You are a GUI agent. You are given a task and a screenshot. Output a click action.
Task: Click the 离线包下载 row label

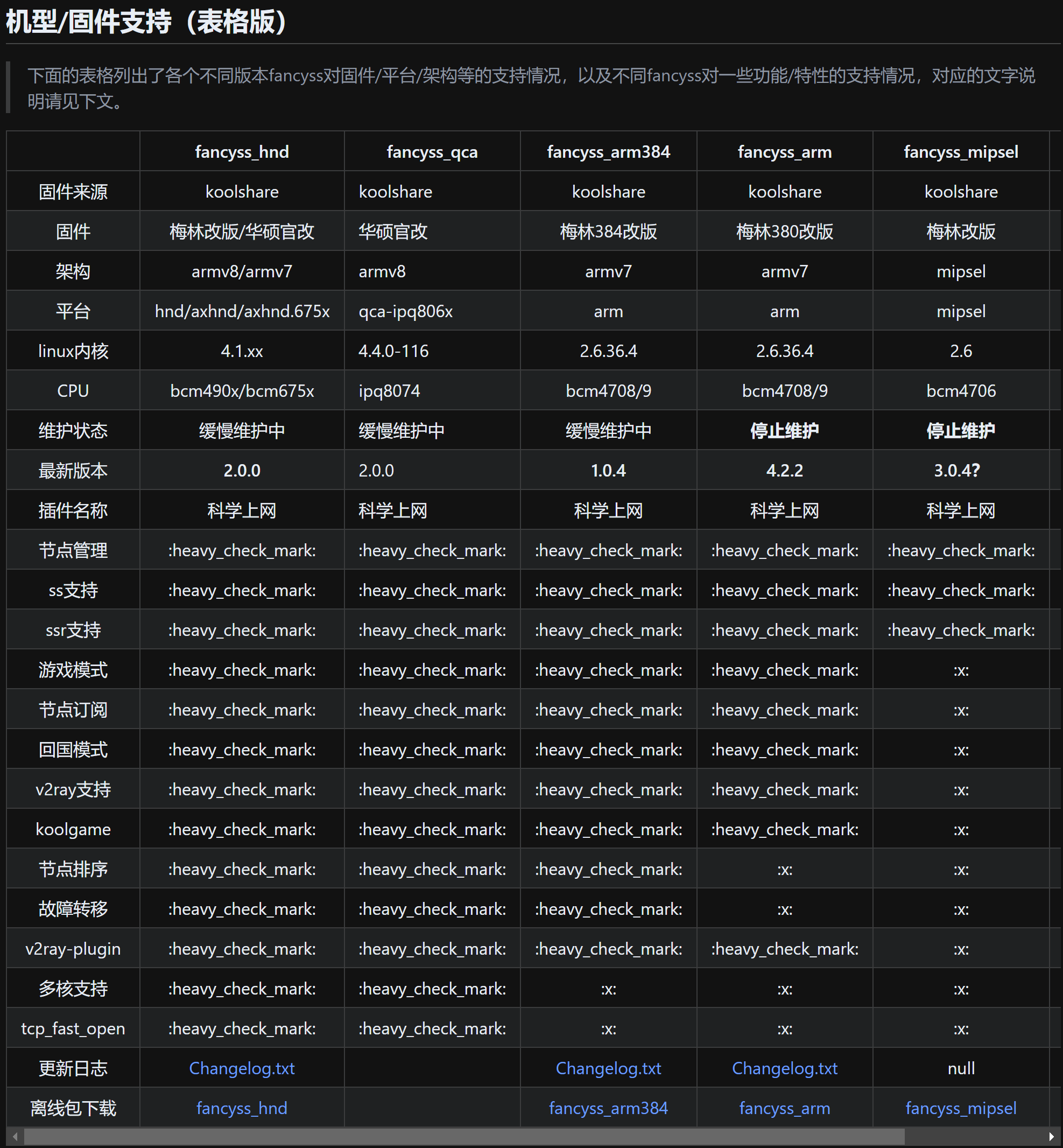coord(73,1108)
